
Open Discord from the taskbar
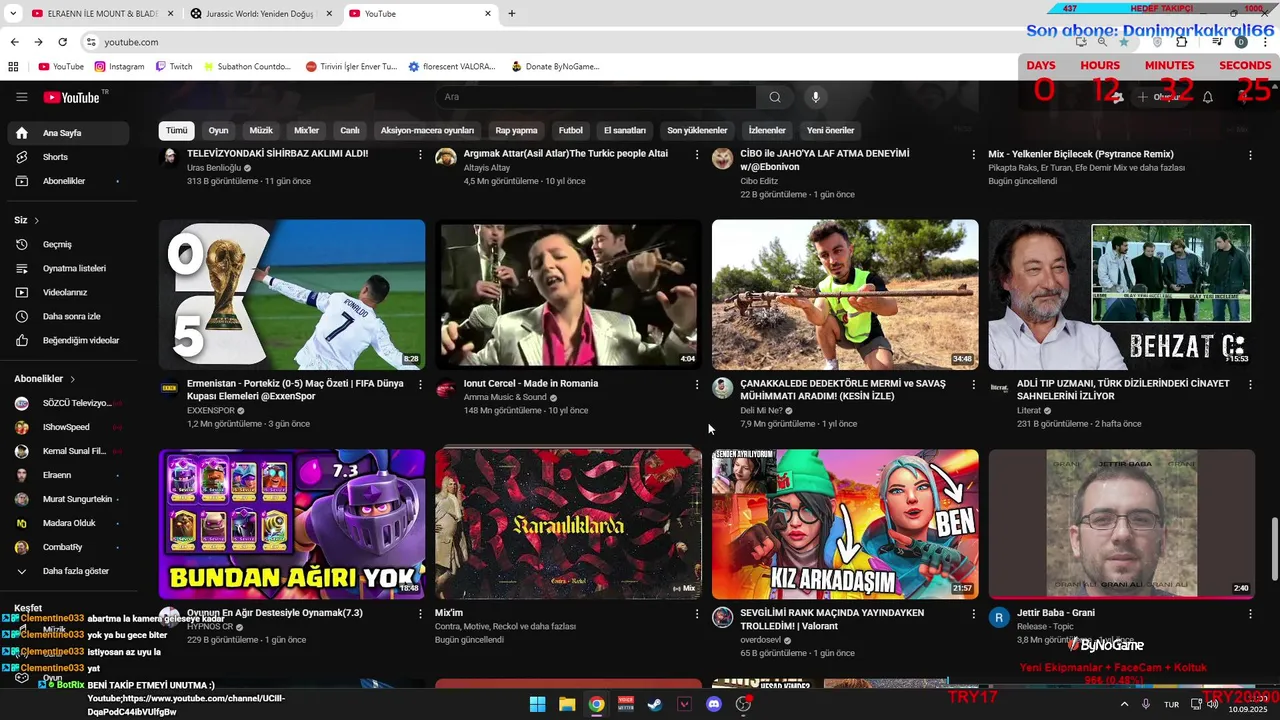coord(714,704)
